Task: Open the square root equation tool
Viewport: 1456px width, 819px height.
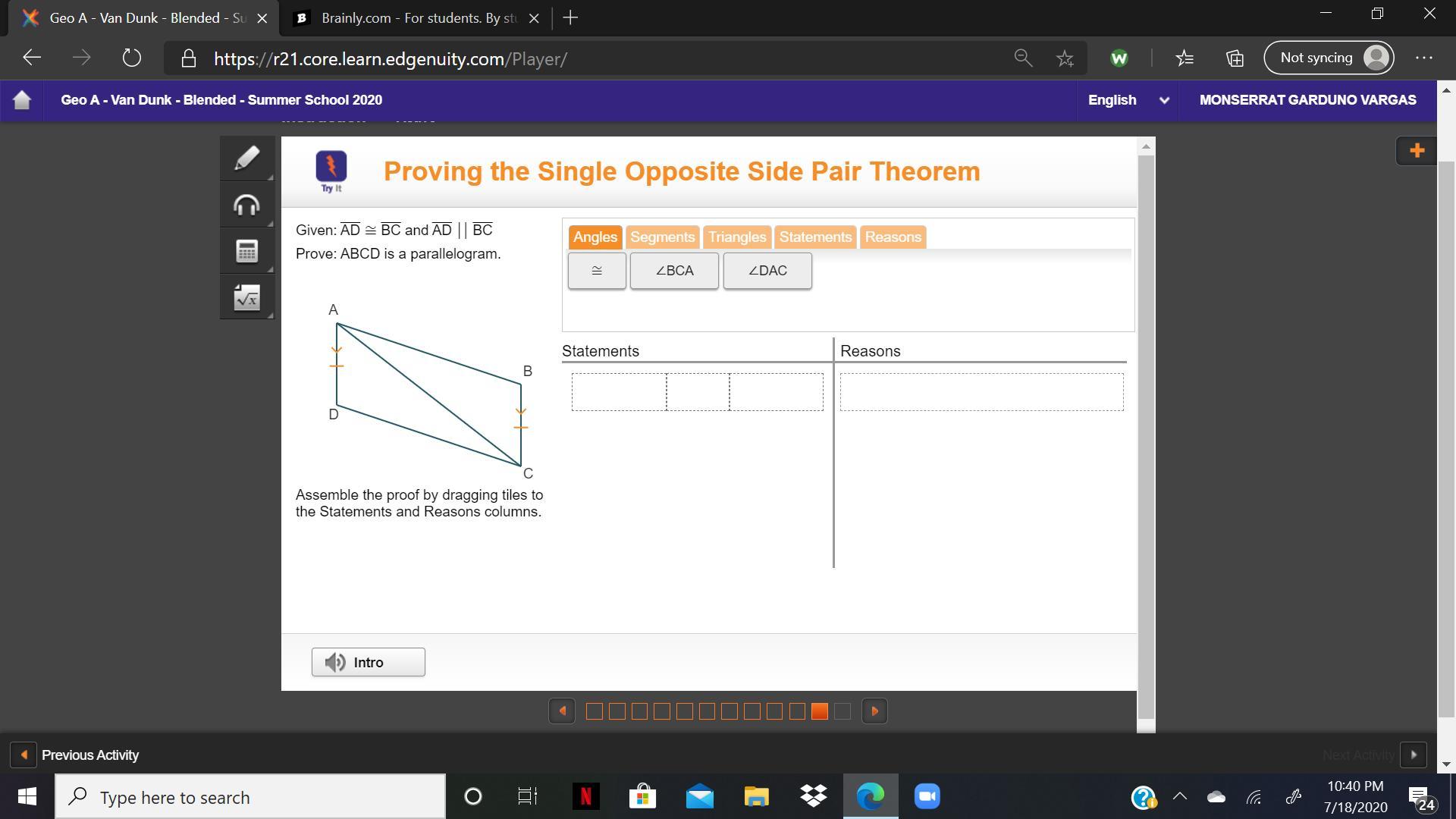Action: [246, 297]
